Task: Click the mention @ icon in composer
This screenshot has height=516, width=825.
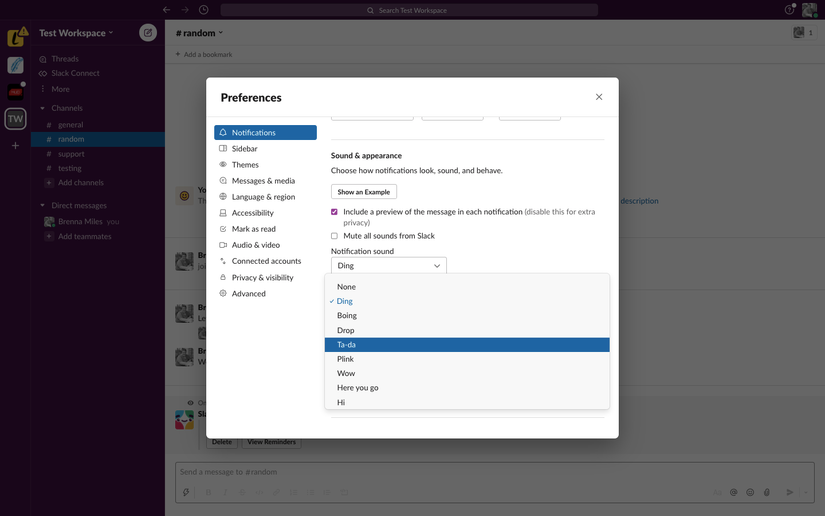Action: tap(733, 492)
